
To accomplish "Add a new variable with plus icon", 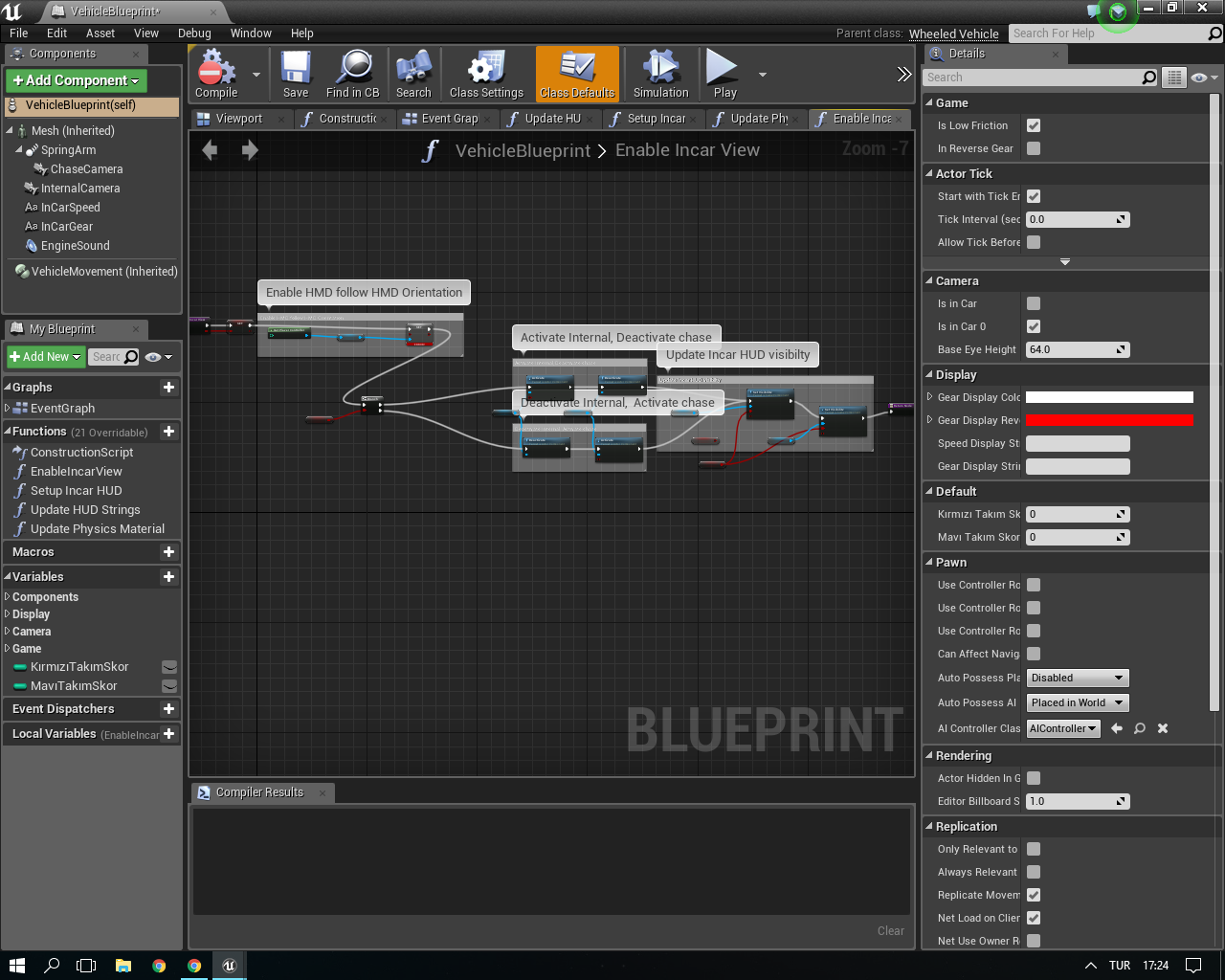I will (169, 577).
